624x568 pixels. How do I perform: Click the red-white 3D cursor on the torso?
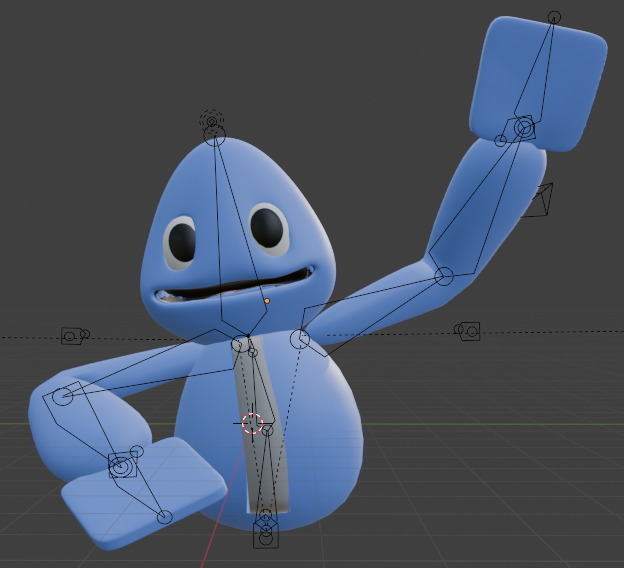click(x=252, y=423)
